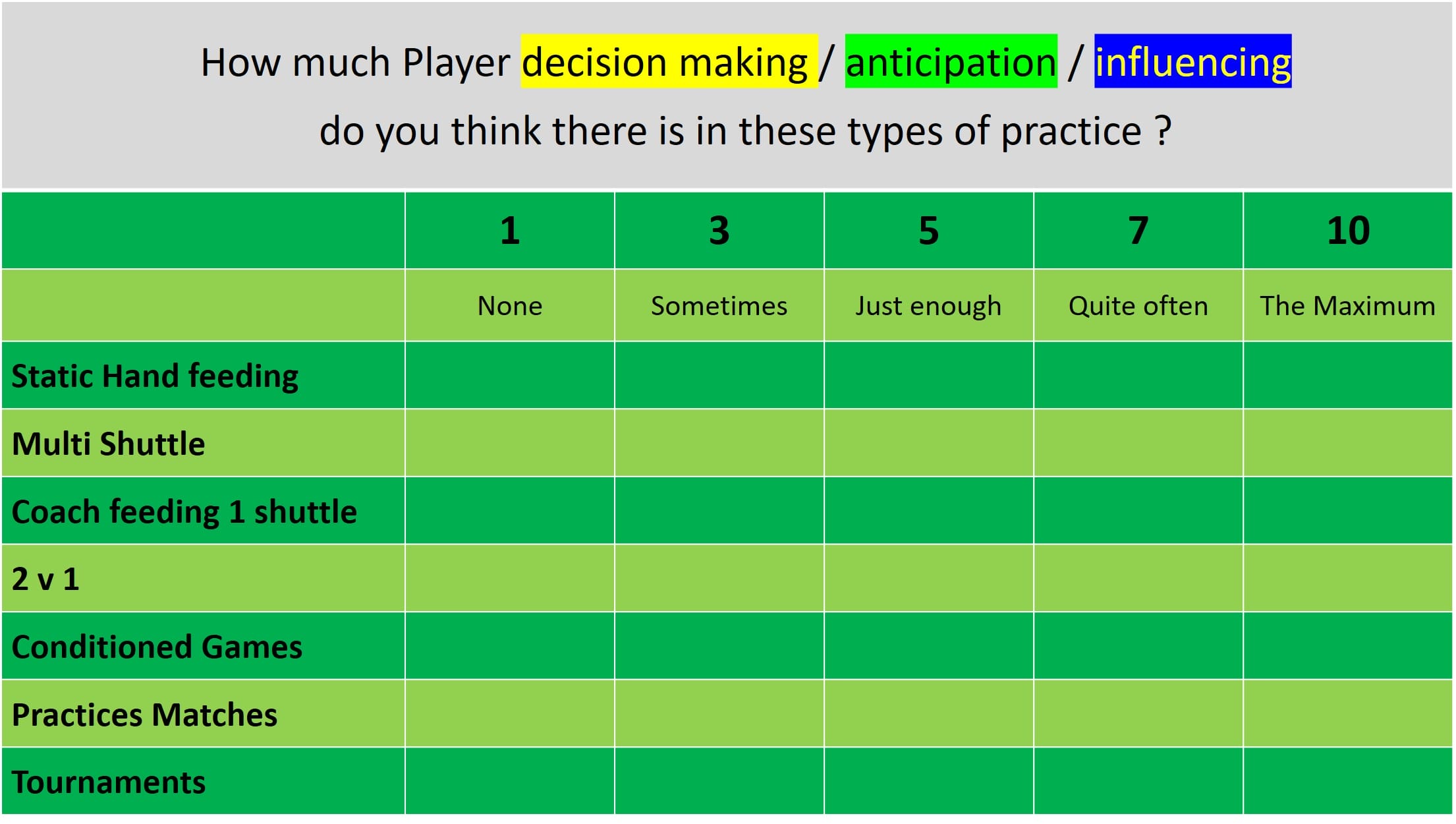
Task: Select the column header numbered 1
Action: pos(510,231)
